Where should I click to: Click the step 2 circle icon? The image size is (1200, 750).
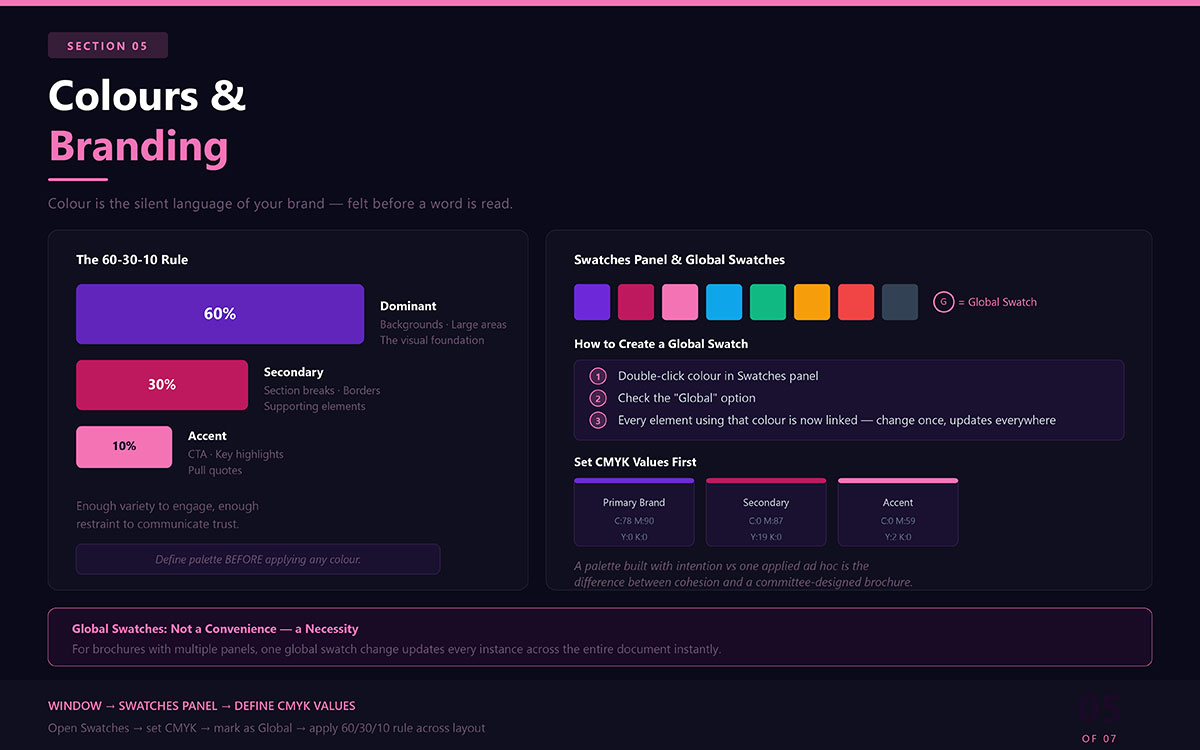point(598,398)
